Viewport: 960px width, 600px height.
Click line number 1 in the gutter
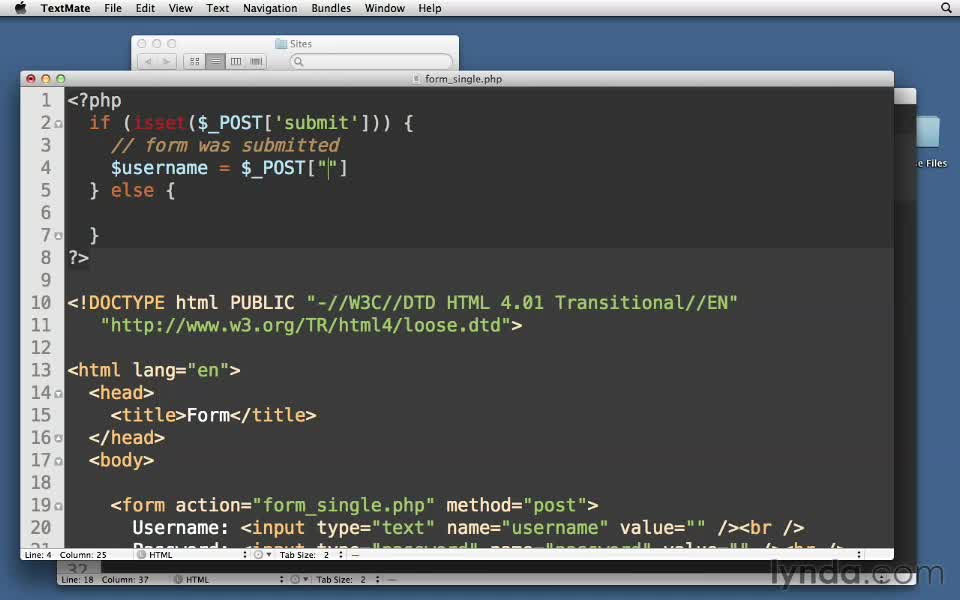(x=46, y=100)
